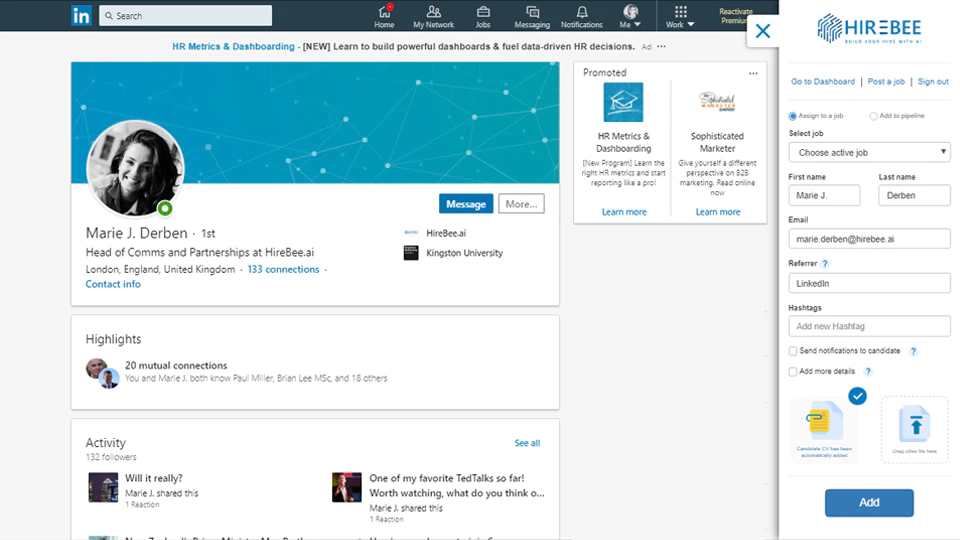The width and height of the screenshot is (960, 540).
Task: Open Promoted card options ellipsis
Action: 753,73
